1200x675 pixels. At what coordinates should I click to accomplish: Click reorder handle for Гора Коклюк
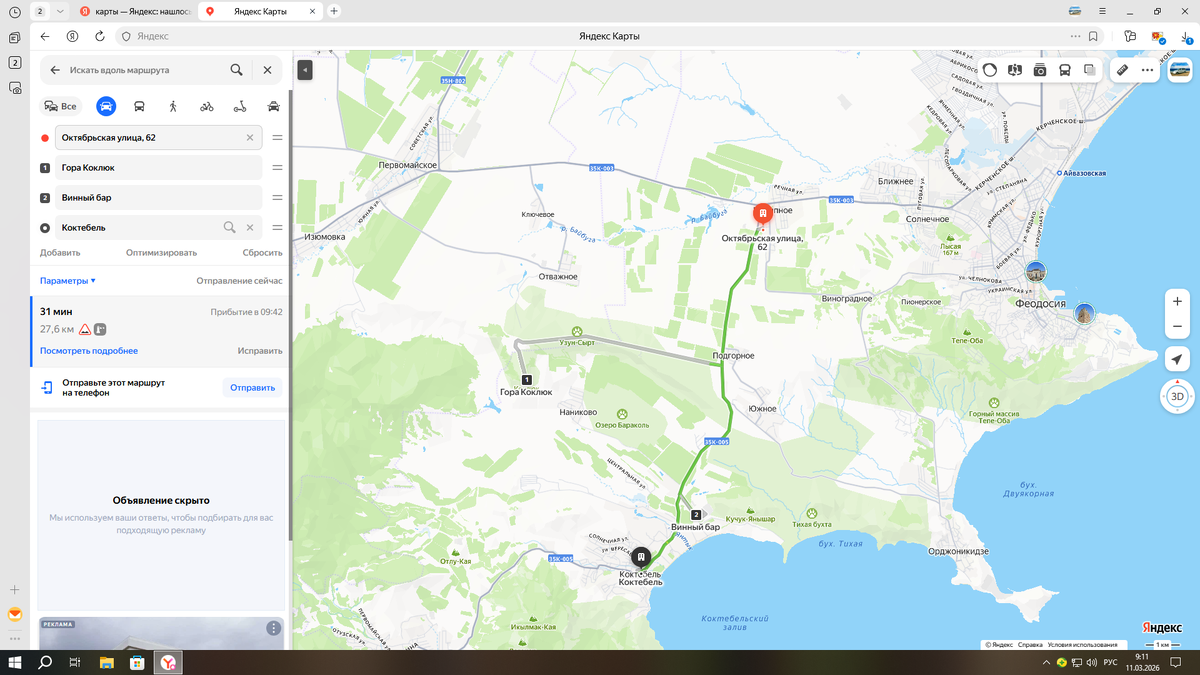click(277, 168)
